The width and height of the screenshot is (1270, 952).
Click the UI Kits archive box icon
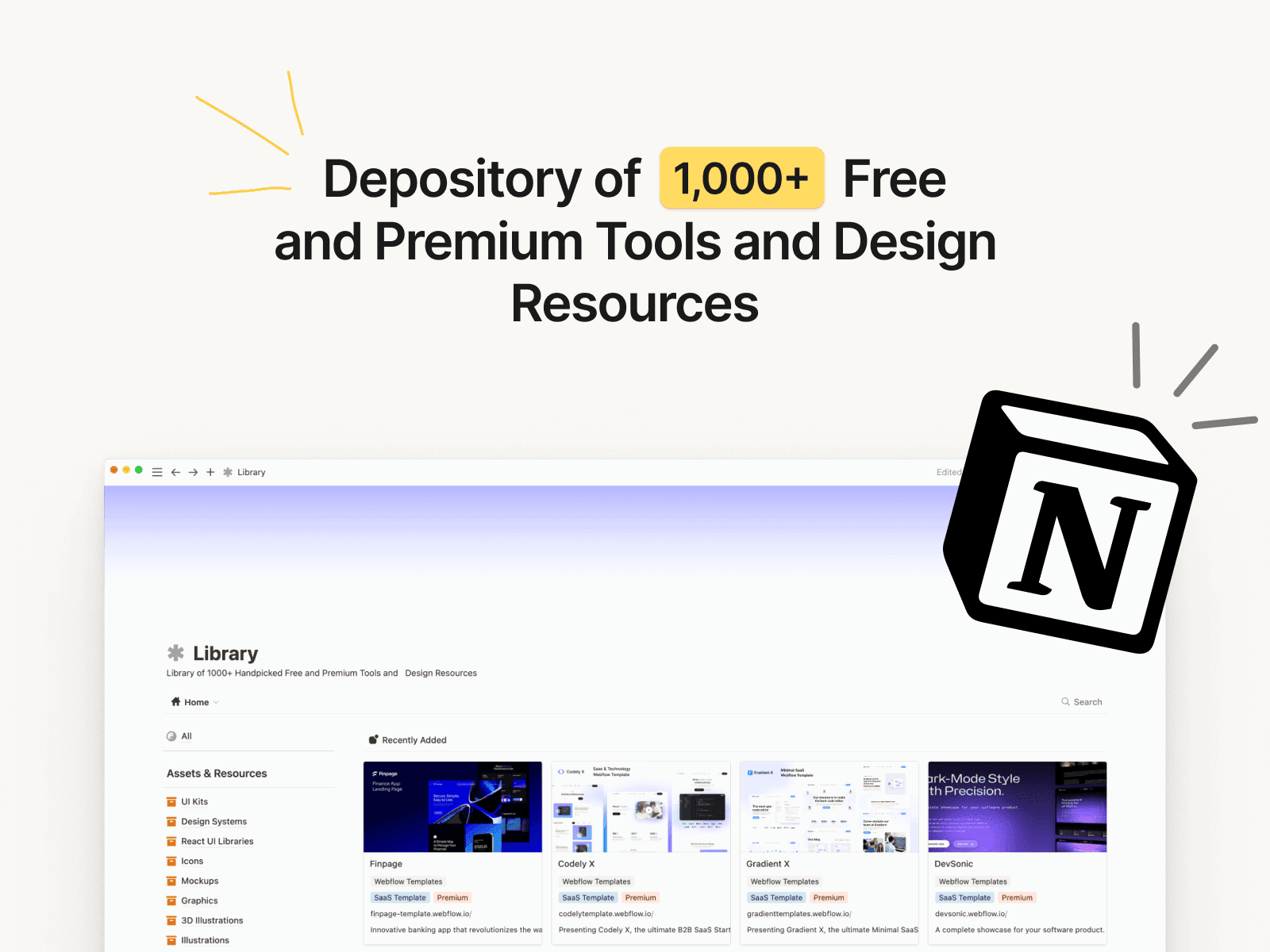tap(171, 801)
